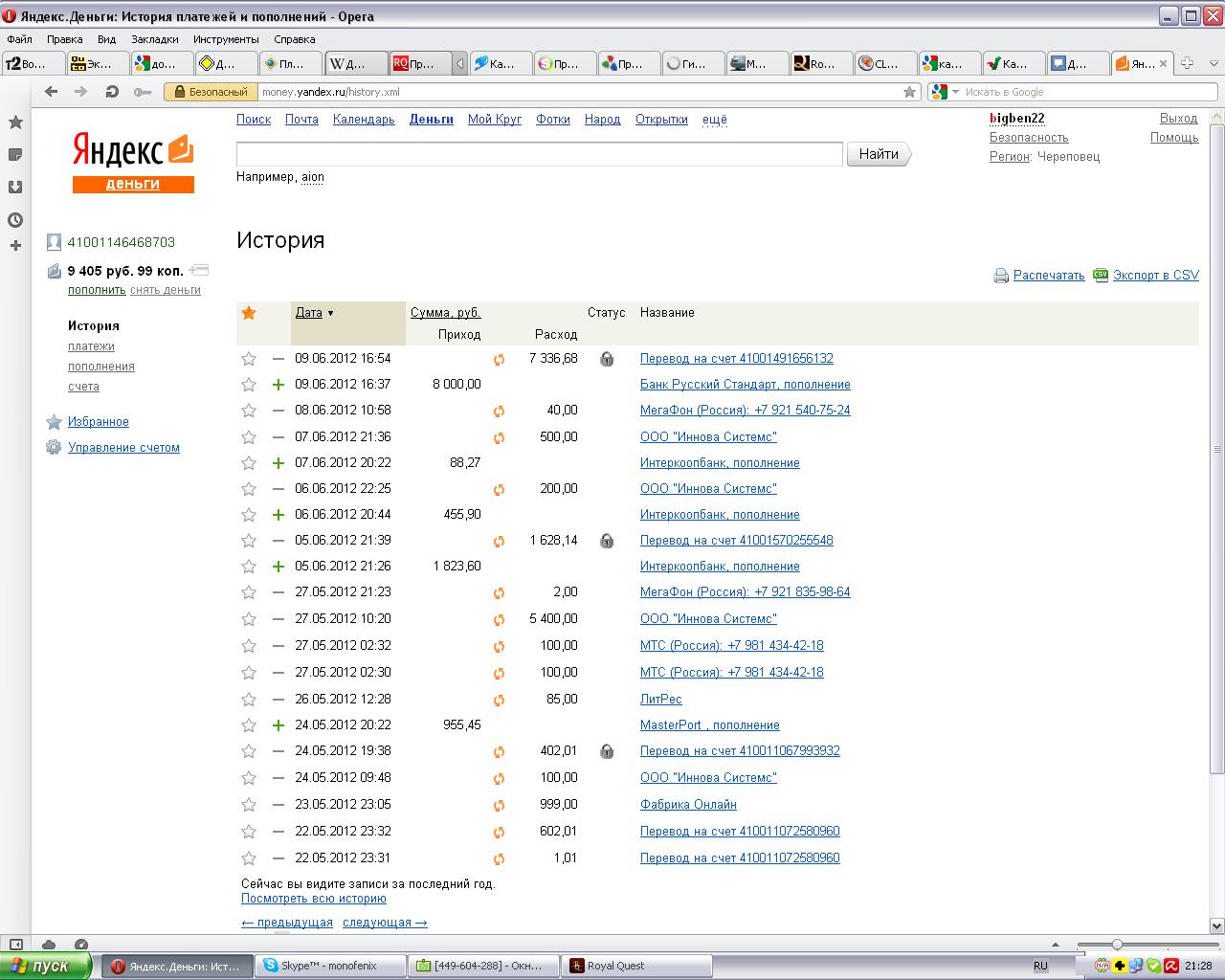Star the ЛитРес transaction row
The image size is (1225, 980).
(x=249, y=700)
